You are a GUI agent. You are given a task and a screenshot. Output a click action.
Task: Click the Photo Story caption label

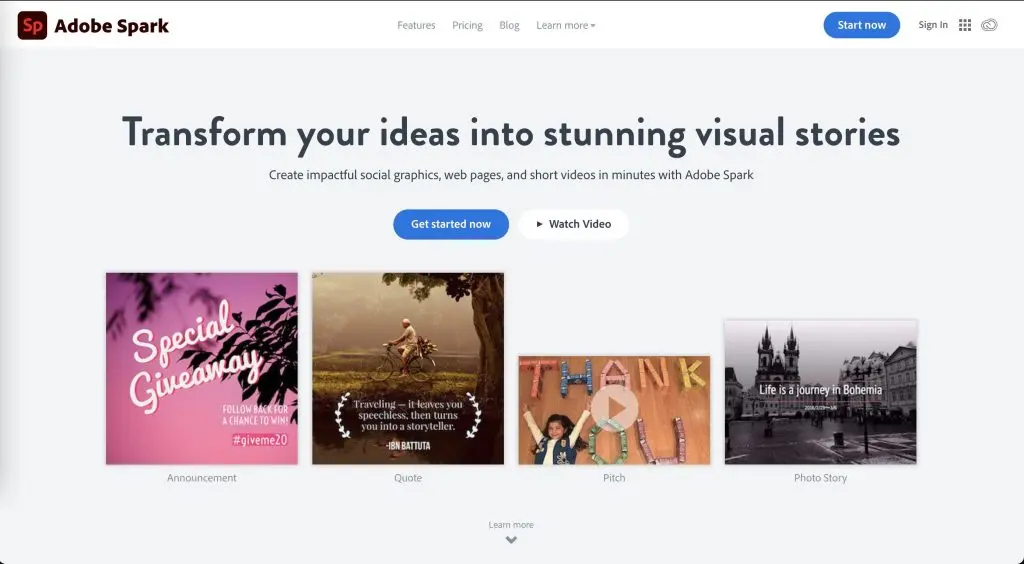(x=820, y=478)
